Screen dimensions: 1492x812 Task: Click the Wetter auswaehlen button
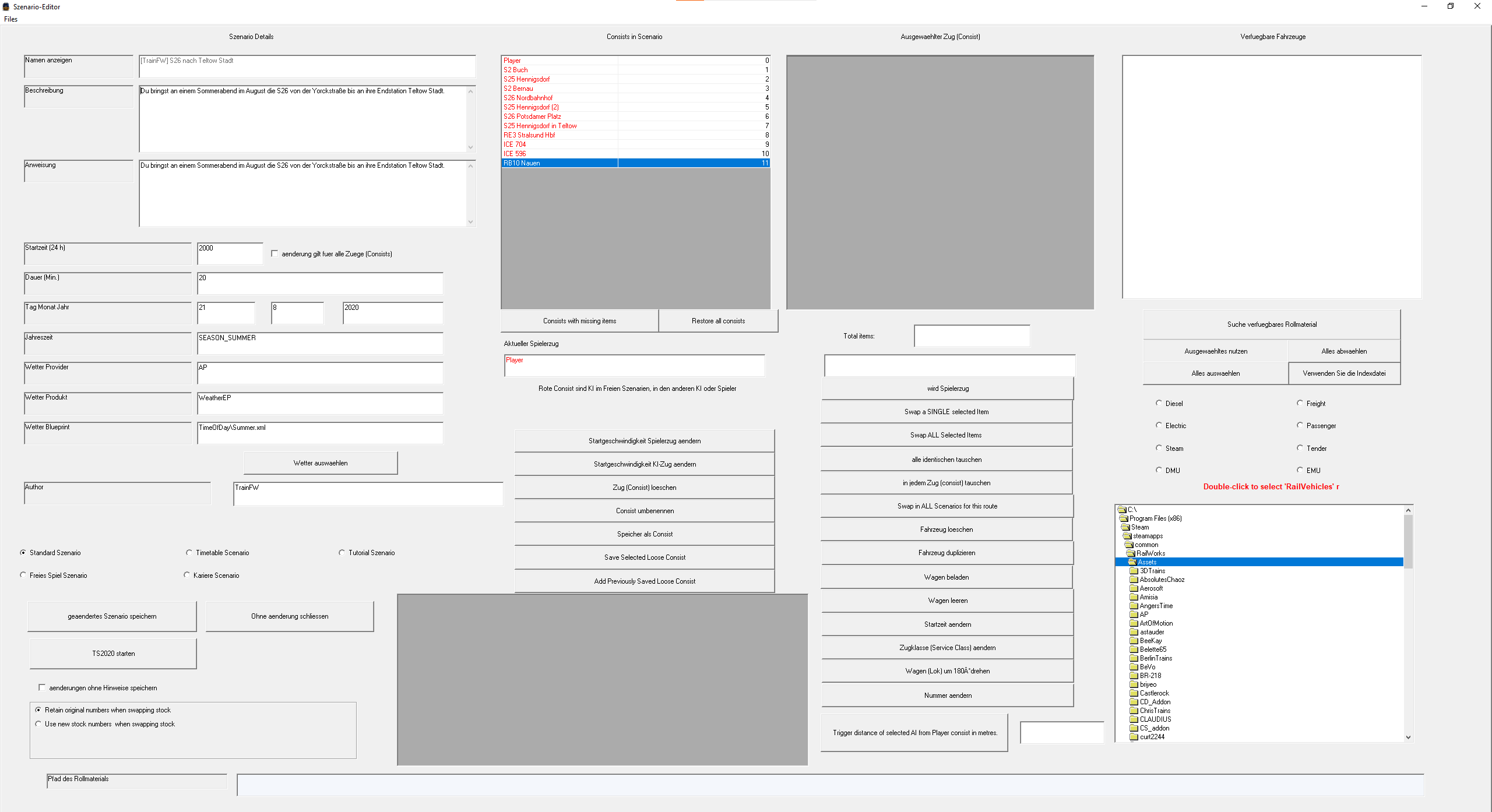pyautogui.click(x=321, y=463)
